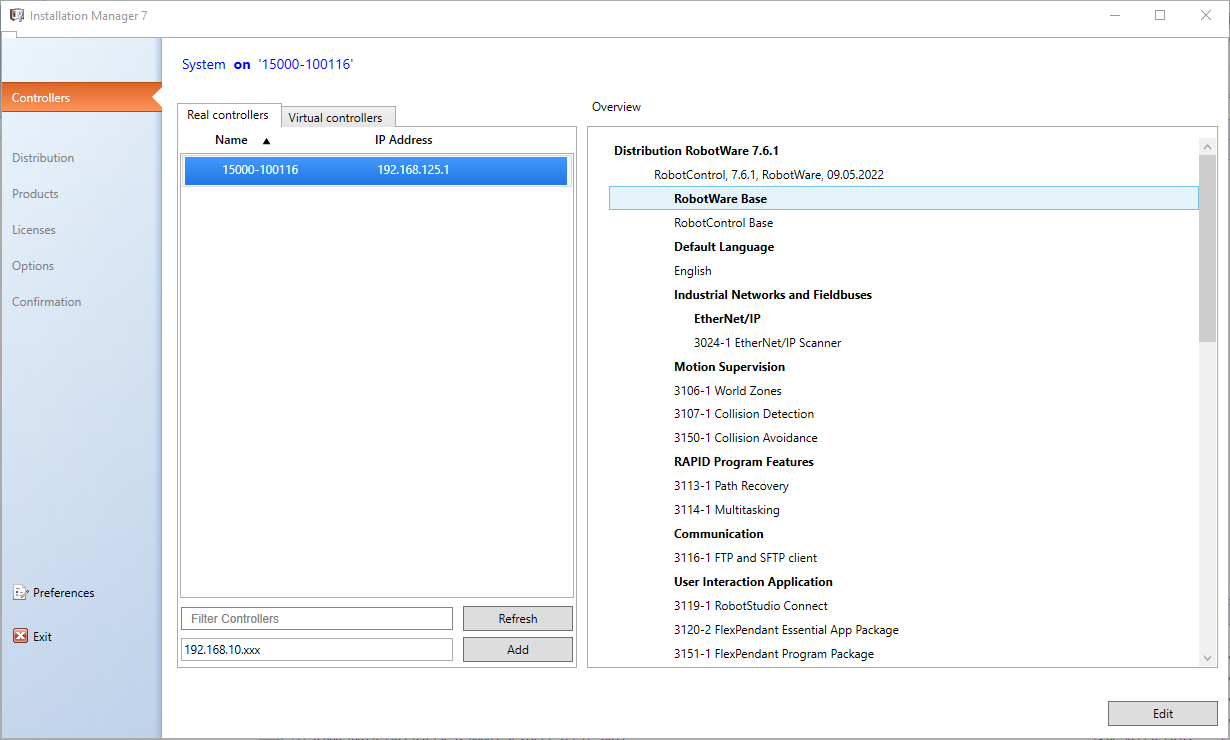The width and height of the screenshot is (1230, 740).
Task: Maximize the Installation Manager window
Action: coord(1160,15)
